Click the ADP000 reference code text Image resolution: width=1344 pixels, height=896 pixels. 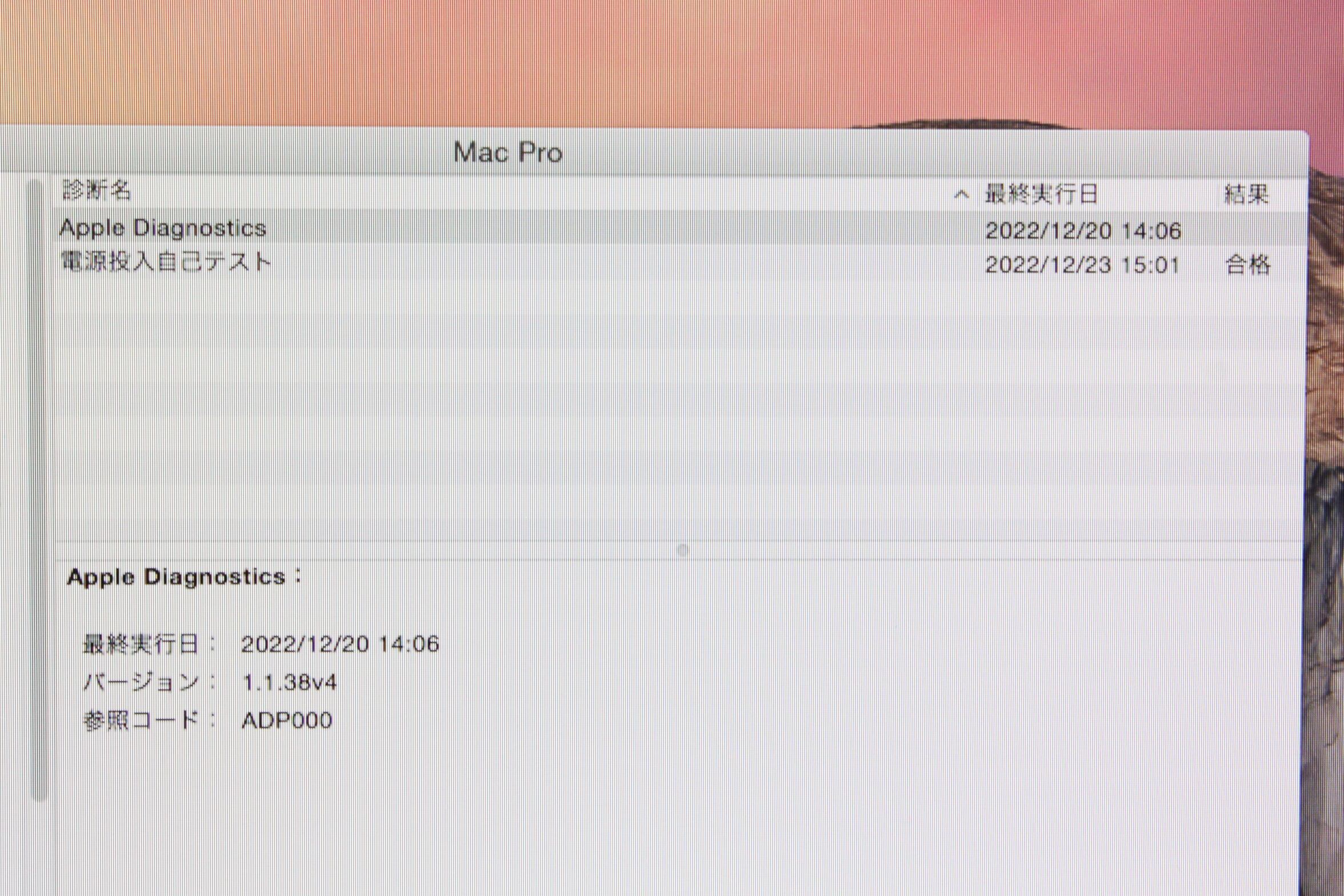pyautogui.click(x=287, y=720)
